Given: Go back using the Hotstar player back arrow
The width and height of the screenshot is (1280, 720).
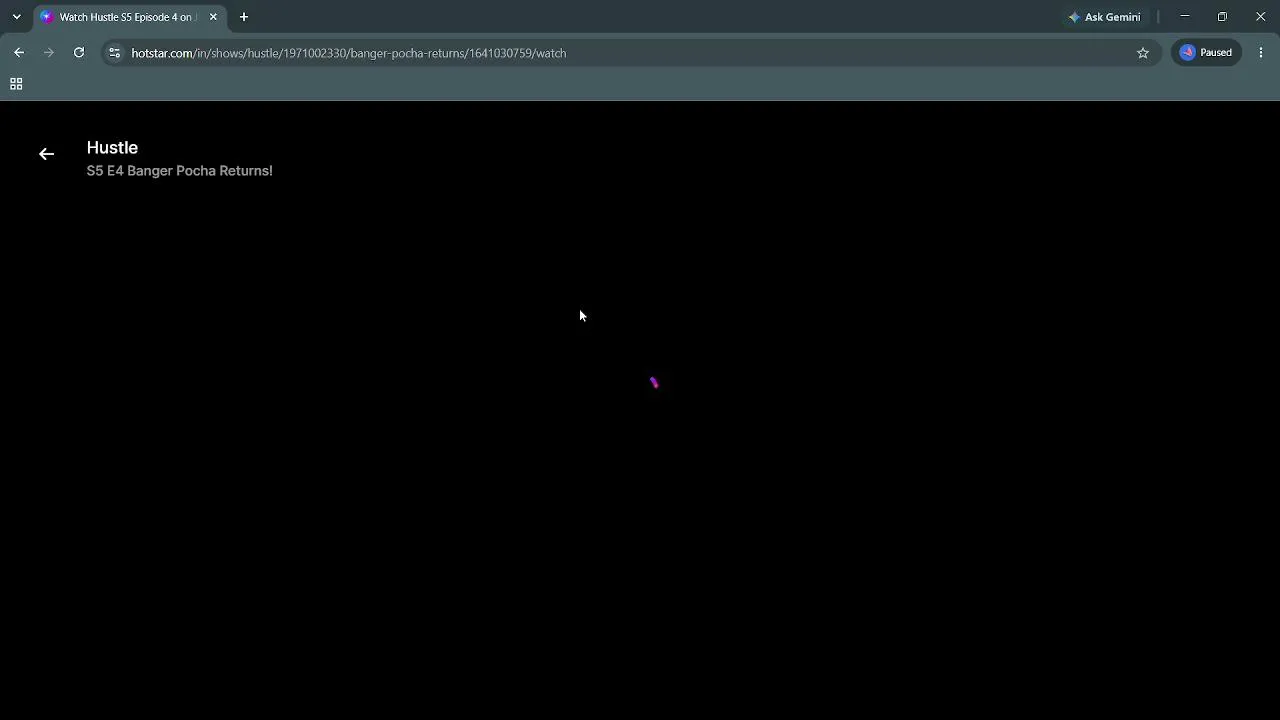Looking at the screenshot, I should point(46,154).
